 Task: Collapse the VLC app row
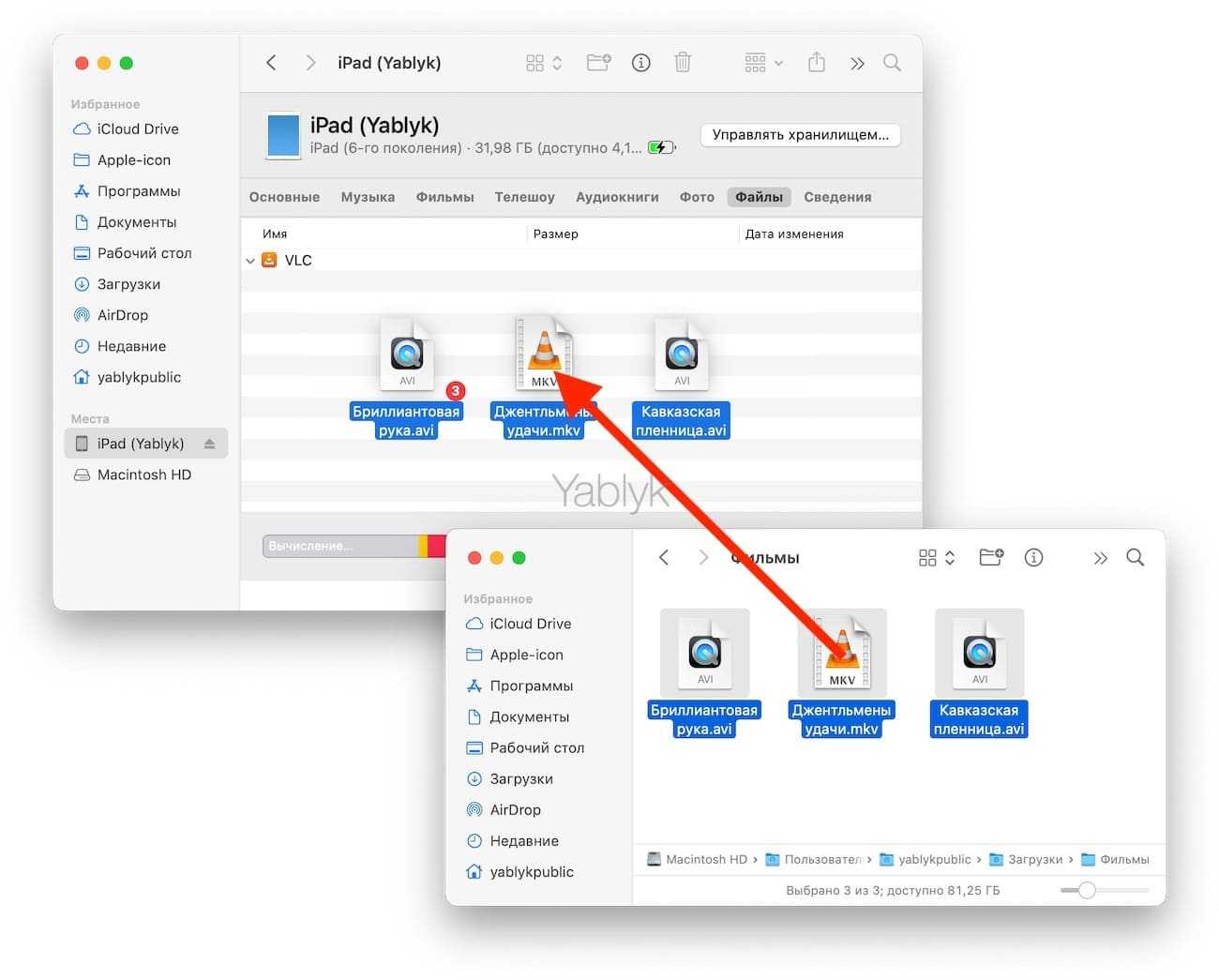point(250,261)
